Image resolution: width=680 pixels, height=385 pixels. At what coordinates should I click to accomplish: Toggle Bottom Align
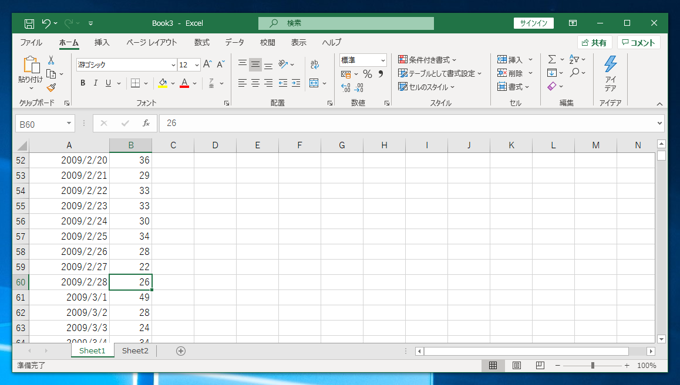[x=269, y=65]
